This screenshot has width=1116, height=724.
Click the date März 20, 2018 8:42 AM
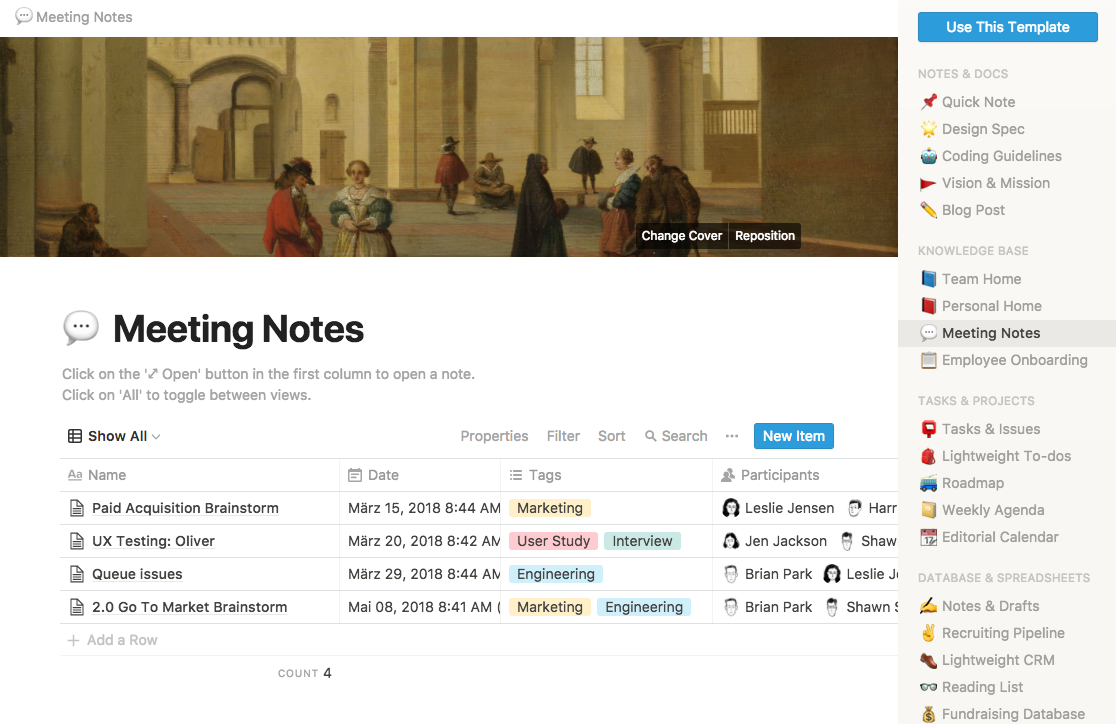coord(423,541)
